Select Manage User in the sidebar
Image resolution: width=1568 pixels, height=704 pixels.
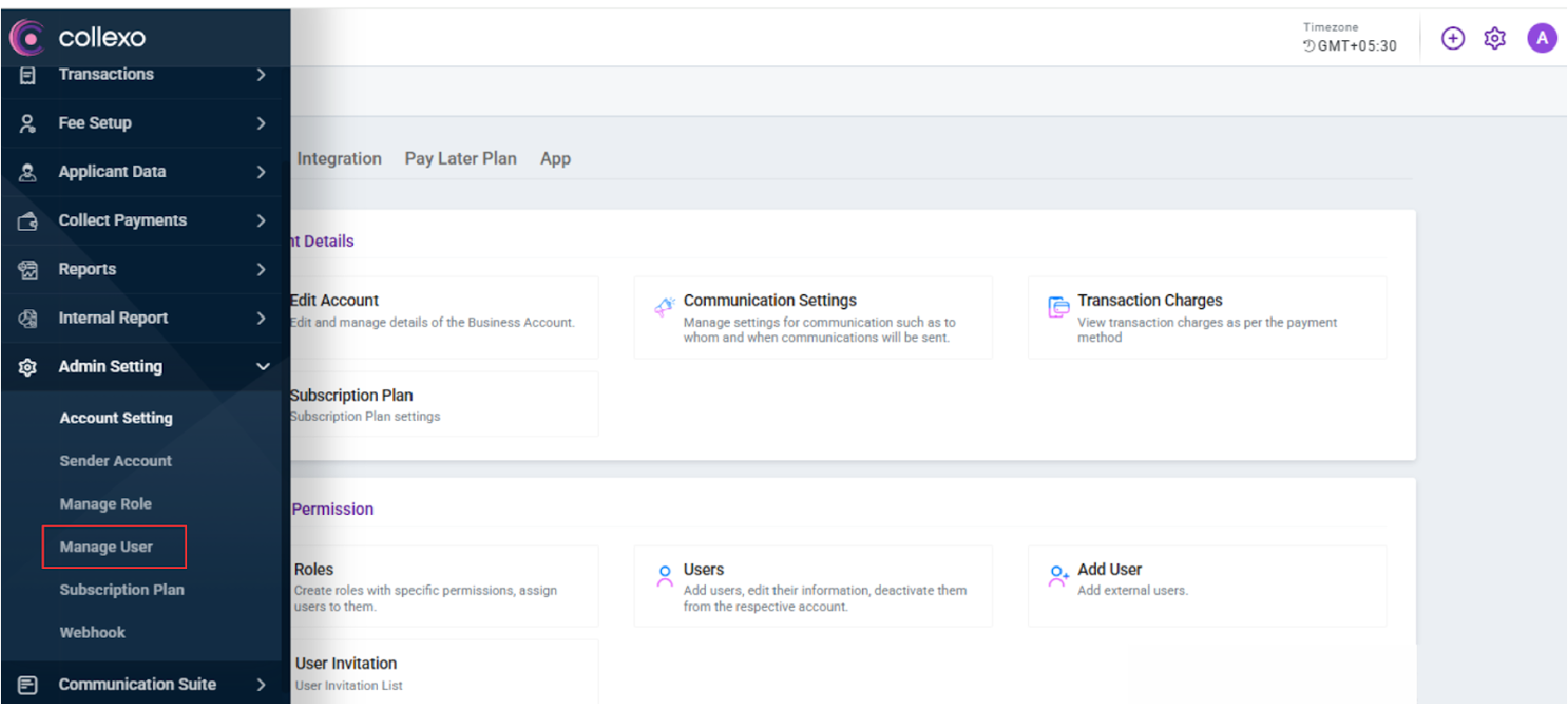[x=106, y=547]
